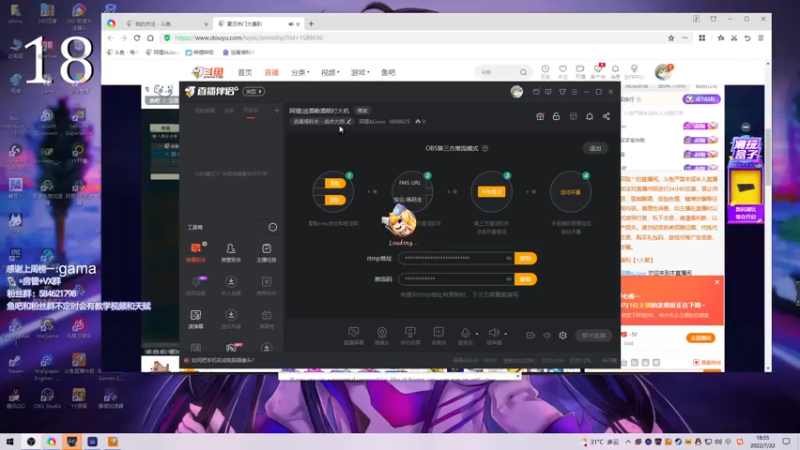Open the 游戏 dropdown on Douyu nav
The height and width of the screenshot is (450, 800).
[x=360, y=72]
